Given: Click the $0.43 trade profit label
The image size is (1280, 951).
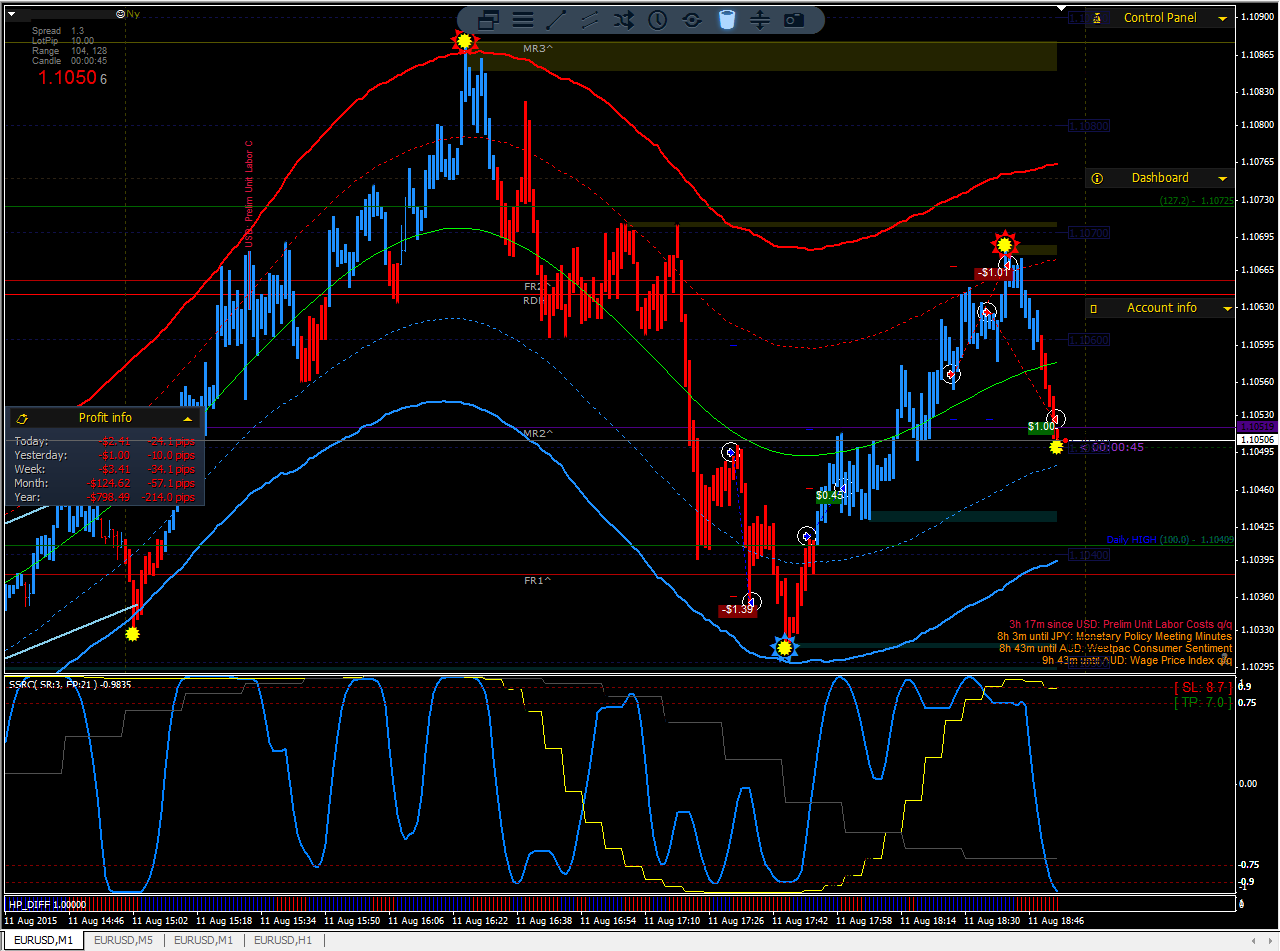Looking at the screenshot, I should coord(829,495).
